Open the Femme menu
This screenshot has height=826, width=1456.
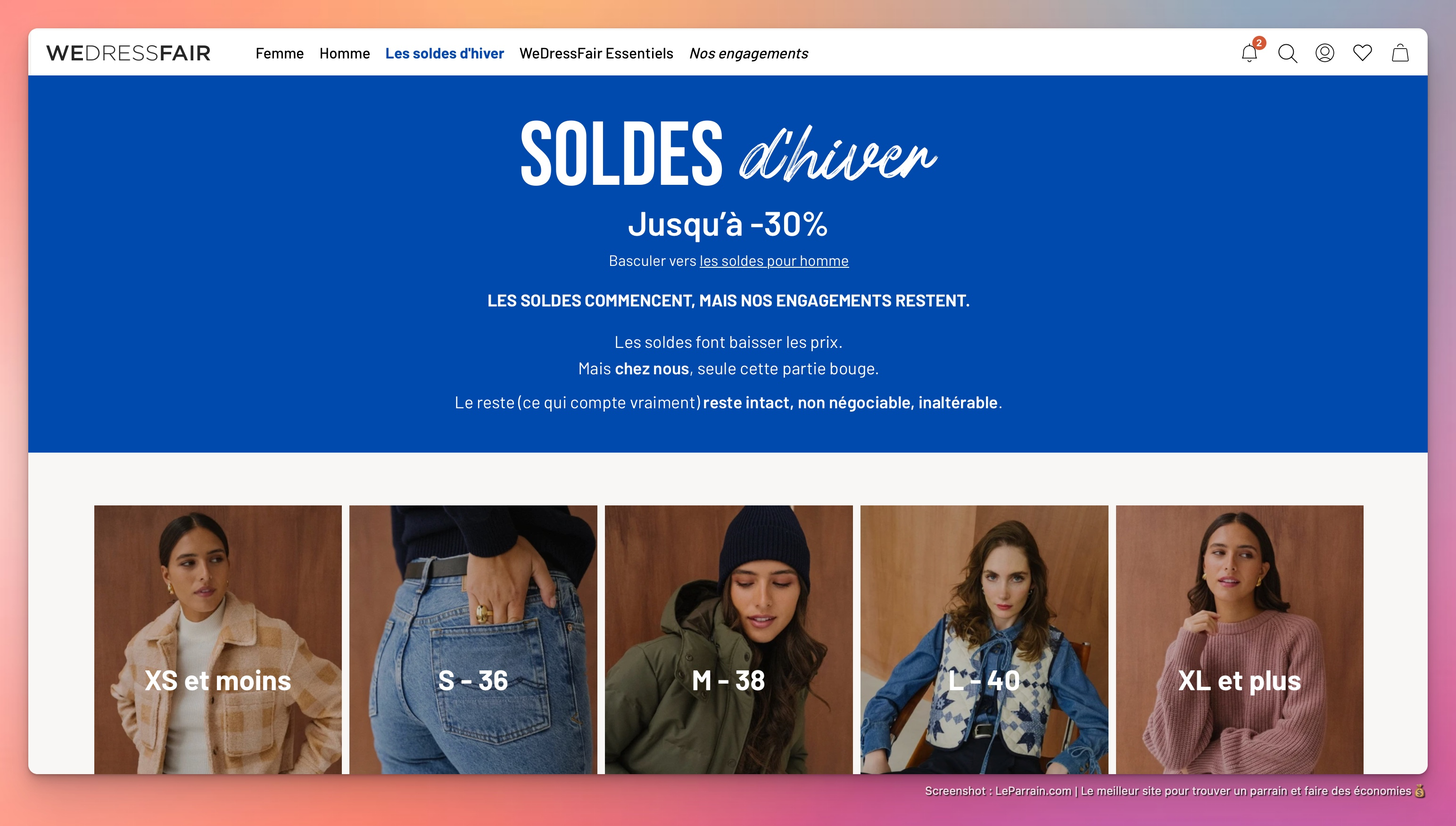pos(280,53)
